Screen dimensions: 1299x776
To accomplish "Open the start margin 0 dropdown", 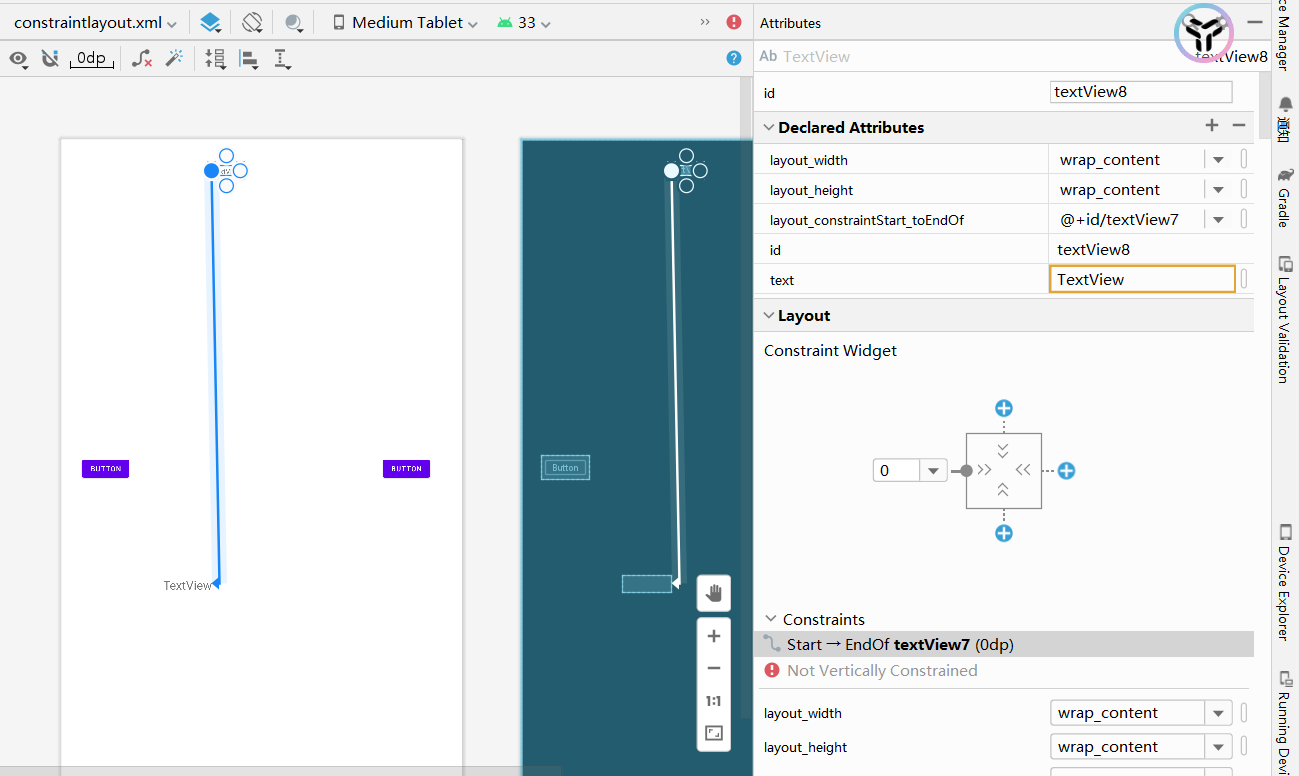I will click(x=933, y=470).
